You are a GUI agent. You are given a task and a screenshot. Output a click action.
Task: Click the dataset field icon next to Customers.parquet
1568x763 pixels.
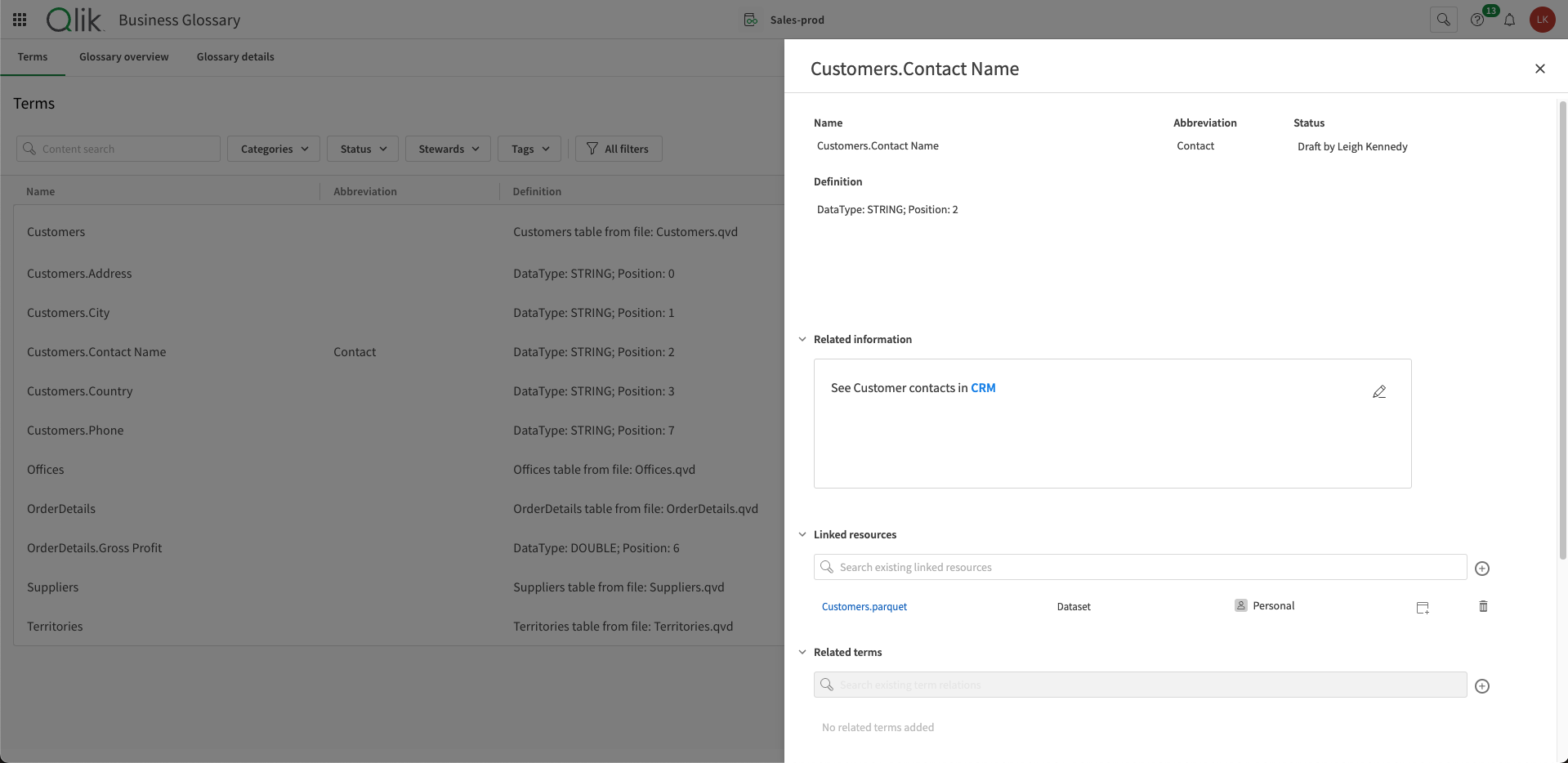point(1423,607)
